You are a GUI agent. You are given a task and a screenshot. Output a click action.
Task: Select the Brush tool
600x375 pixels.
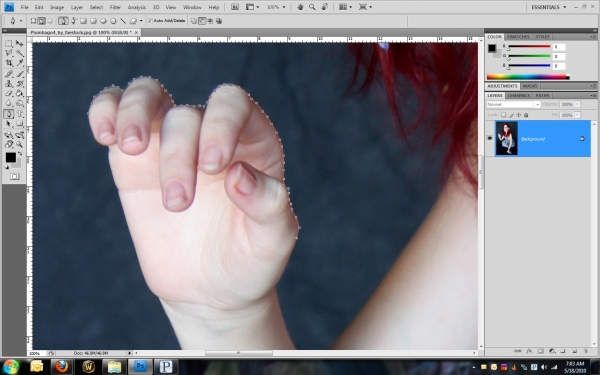[x=20, y=74]
